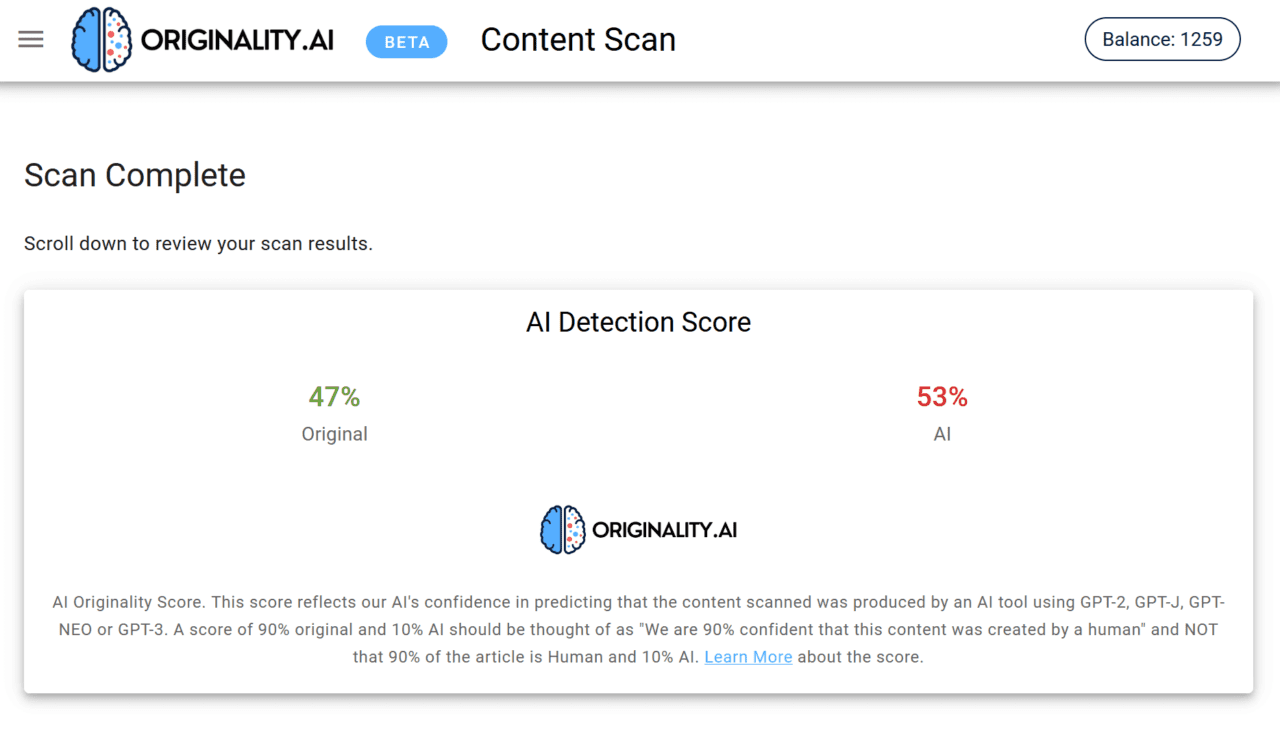Click the blue BETA badge
1280x755 pixels.
click(406, 42)
